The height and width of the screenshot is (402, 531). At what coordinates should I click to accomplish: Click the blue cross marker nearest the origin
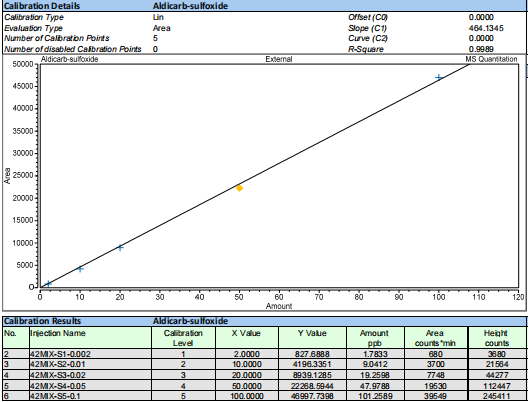click(x=48, y=283)
